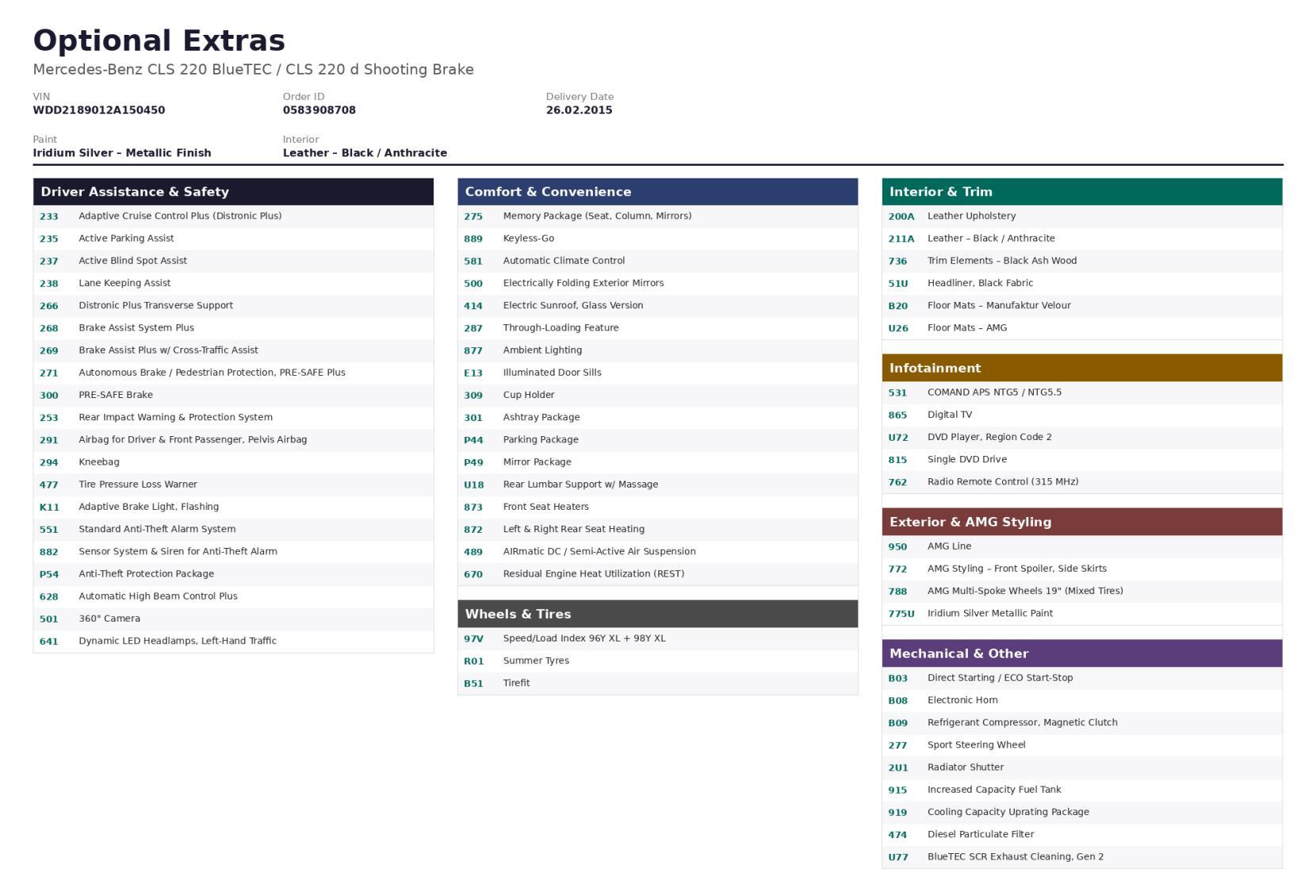Select "COMAND APS NTG5 / NTG5.5" row

[1082, 392]
